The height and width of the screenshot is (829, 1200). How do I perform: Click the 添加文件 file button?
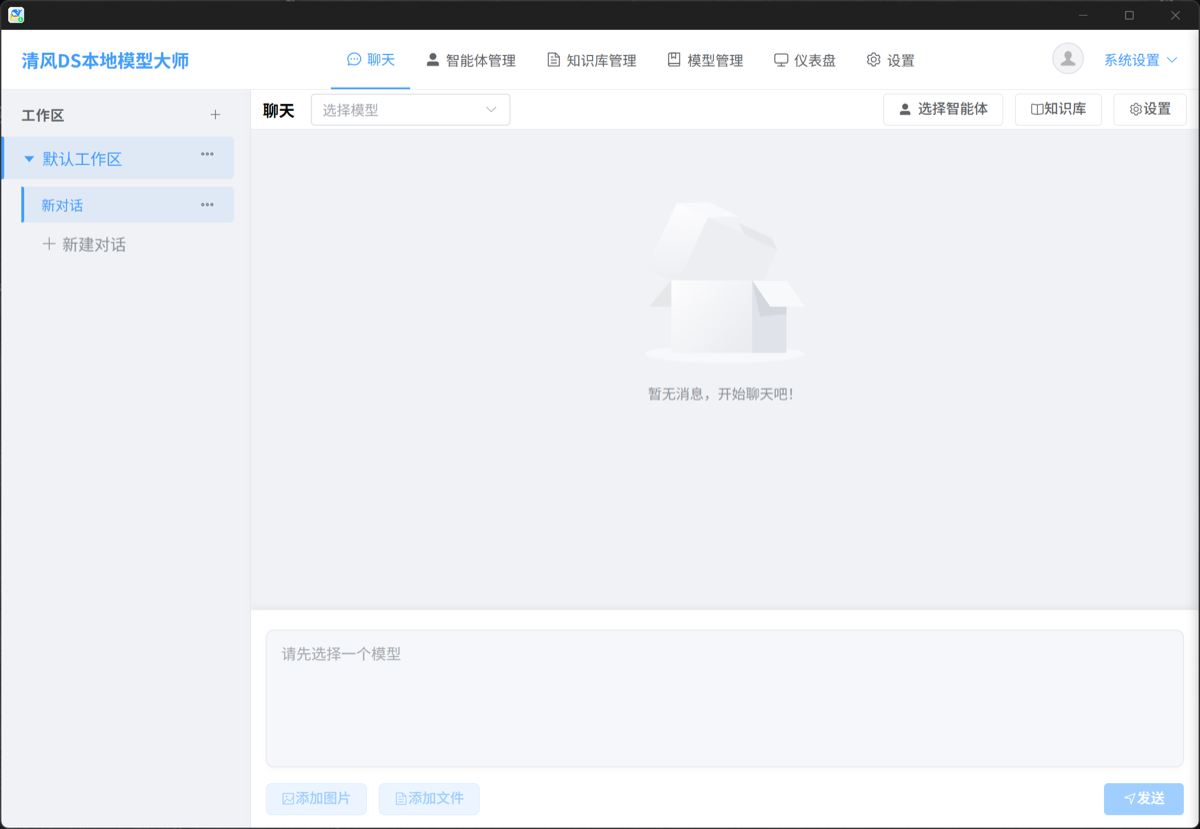(x=429, y=799)
